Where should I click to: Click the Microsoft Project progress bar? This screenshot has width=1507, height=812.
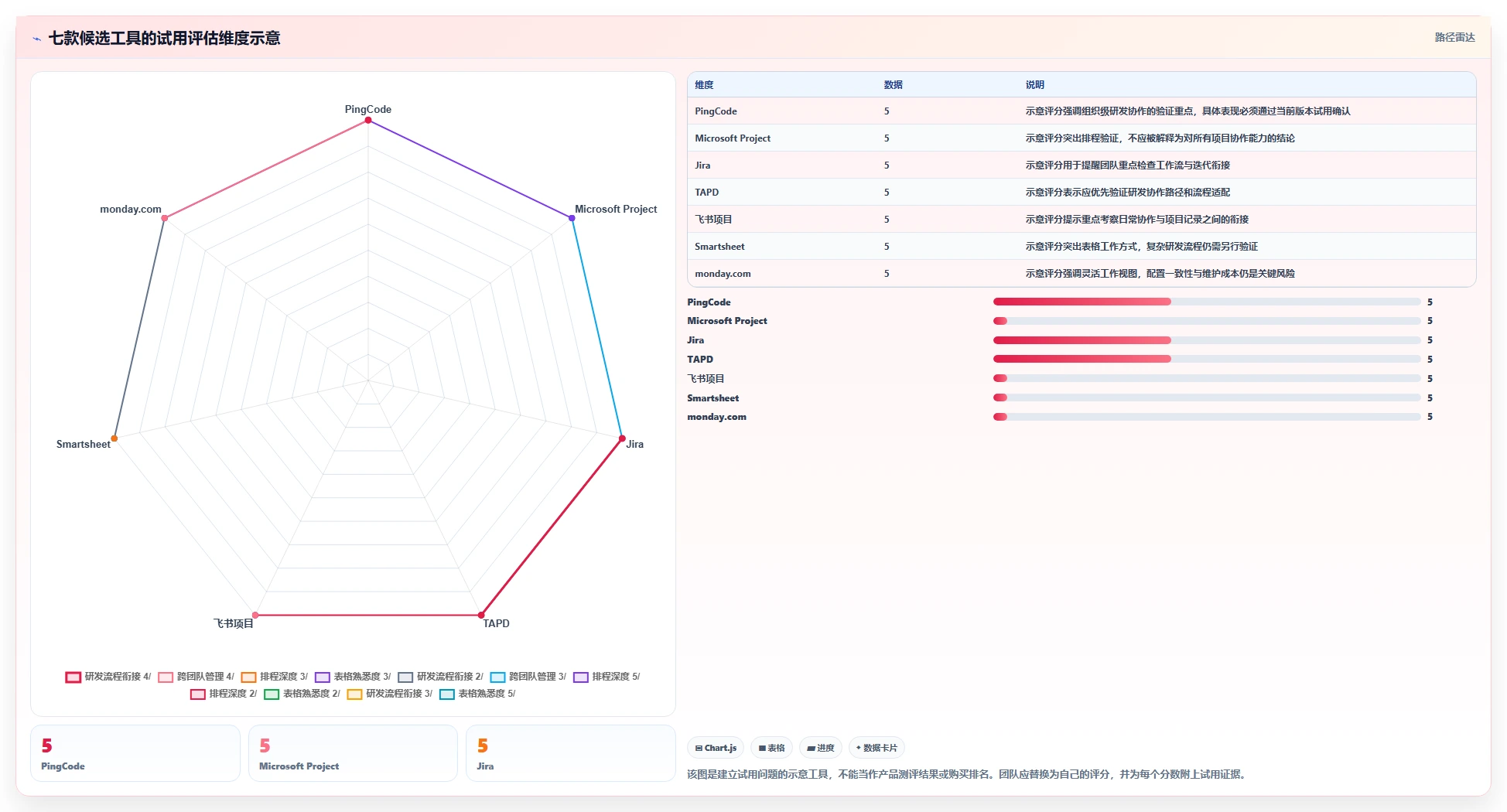pos(1207,321)
